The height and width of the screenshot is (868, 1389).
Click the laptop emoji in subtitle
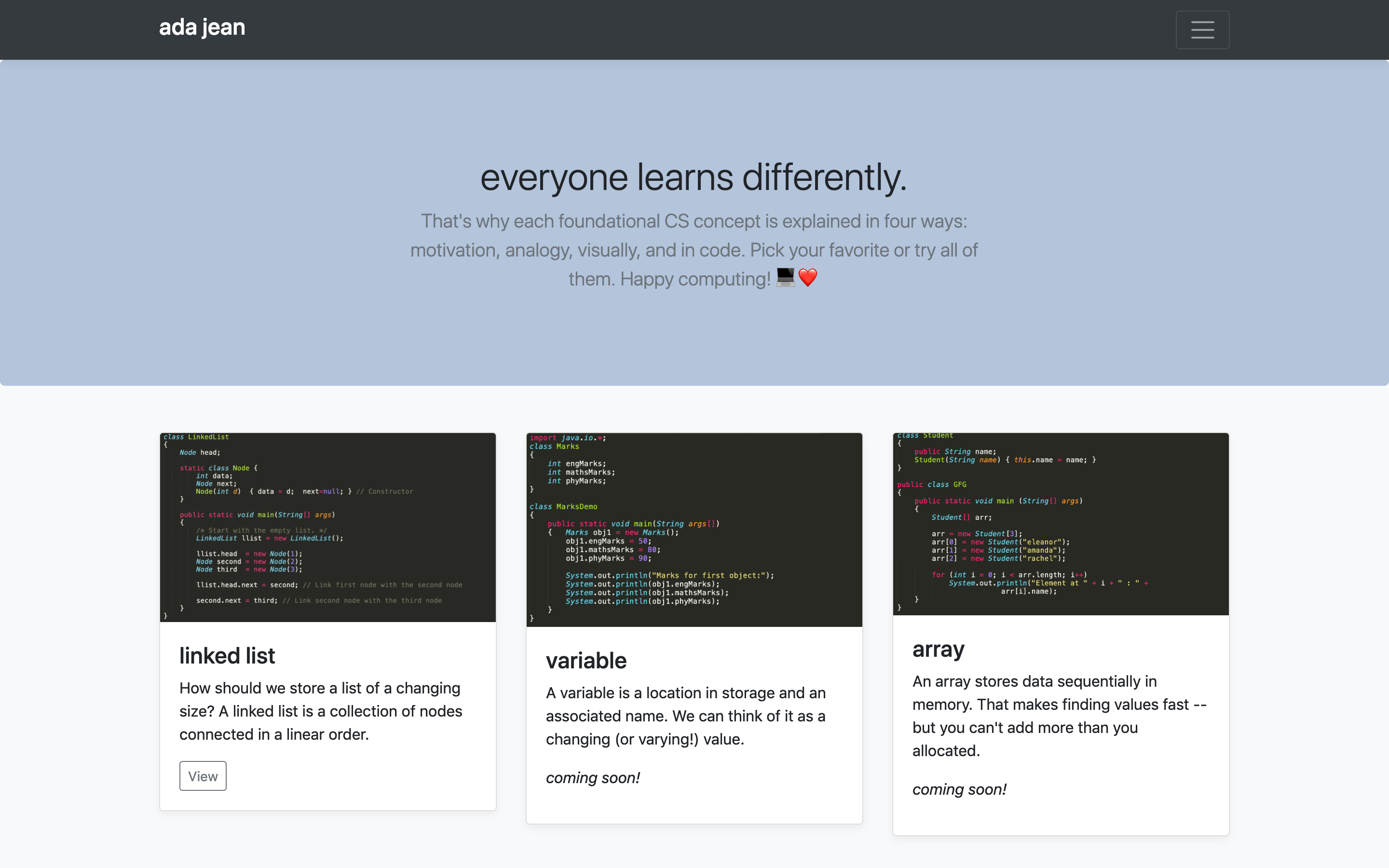click(x=785, y=277)
